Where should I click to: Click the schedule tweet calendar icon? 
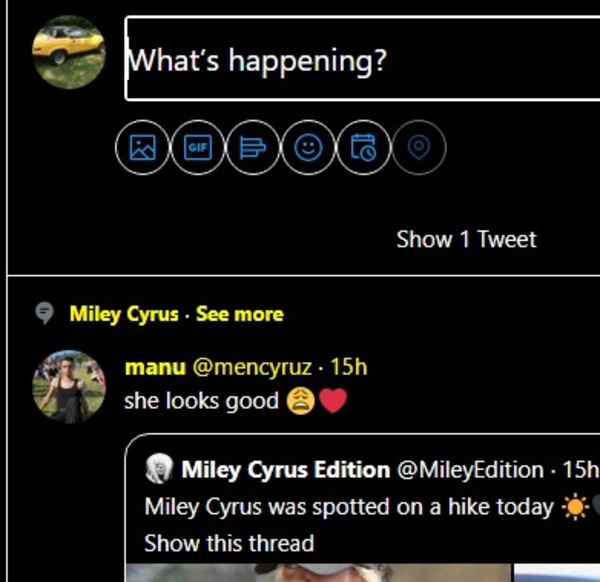363,148
